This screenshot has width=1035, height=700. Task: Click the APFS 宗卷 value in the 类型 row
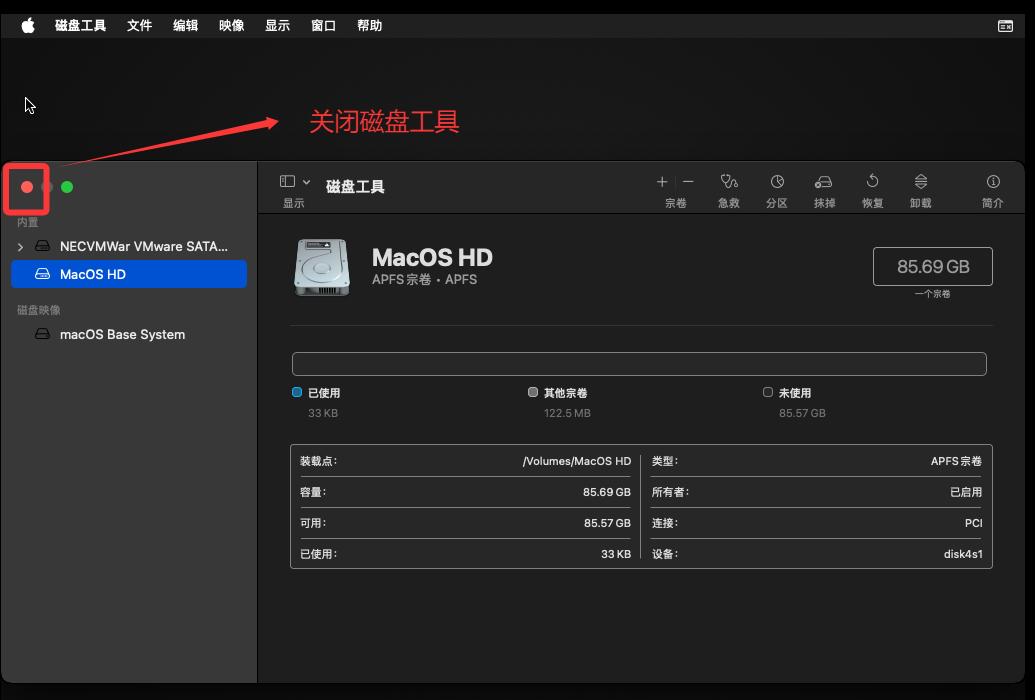[956, 462]
